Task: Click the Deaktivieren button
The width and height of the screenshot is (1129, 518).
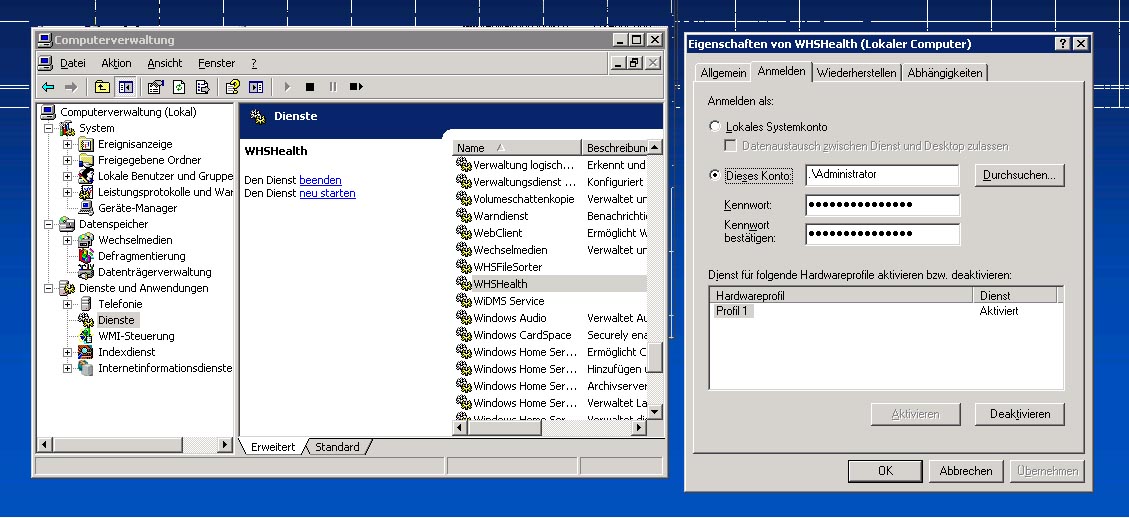Action: click(x=1019, y=414)
